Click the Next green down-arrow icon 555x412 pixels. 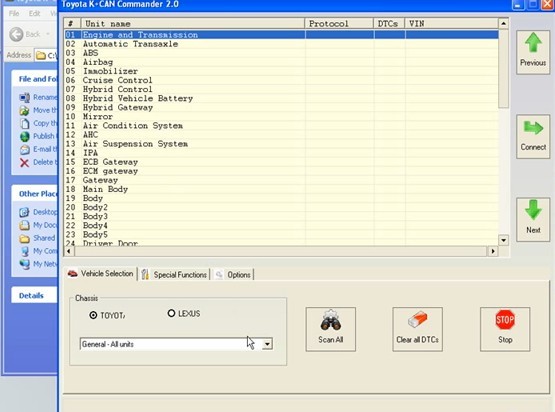[533, 210]
